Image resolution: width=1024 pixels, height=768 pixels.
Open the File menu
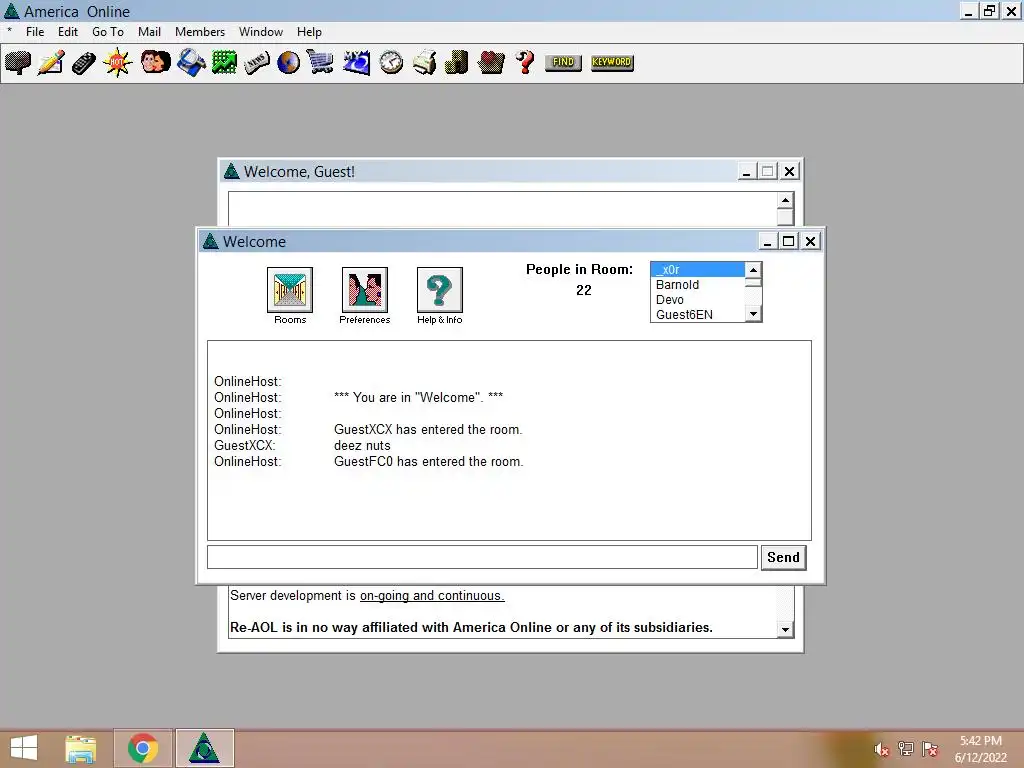pos(35,32)
